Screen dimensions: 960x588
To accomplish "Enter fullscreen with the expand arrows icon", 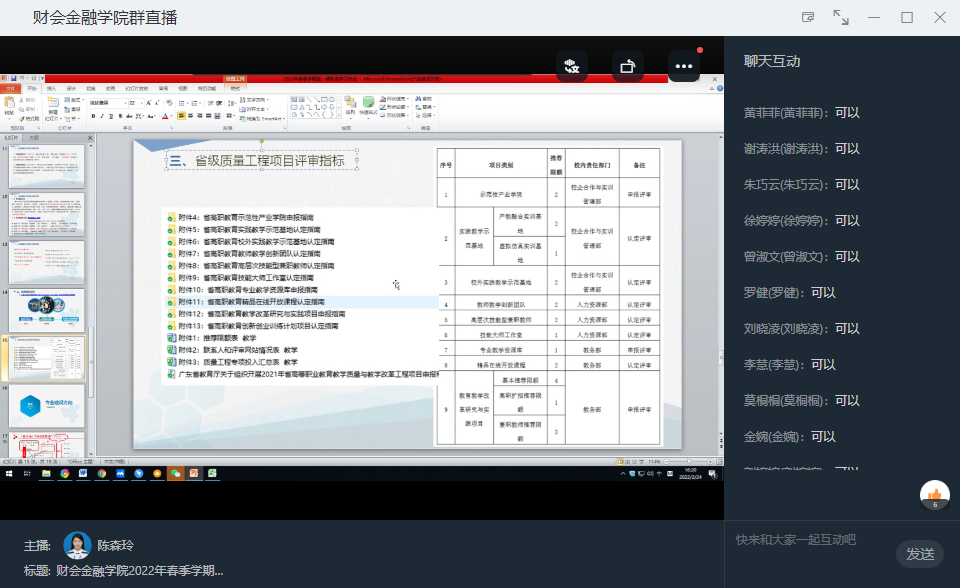I will coord(841,17).
